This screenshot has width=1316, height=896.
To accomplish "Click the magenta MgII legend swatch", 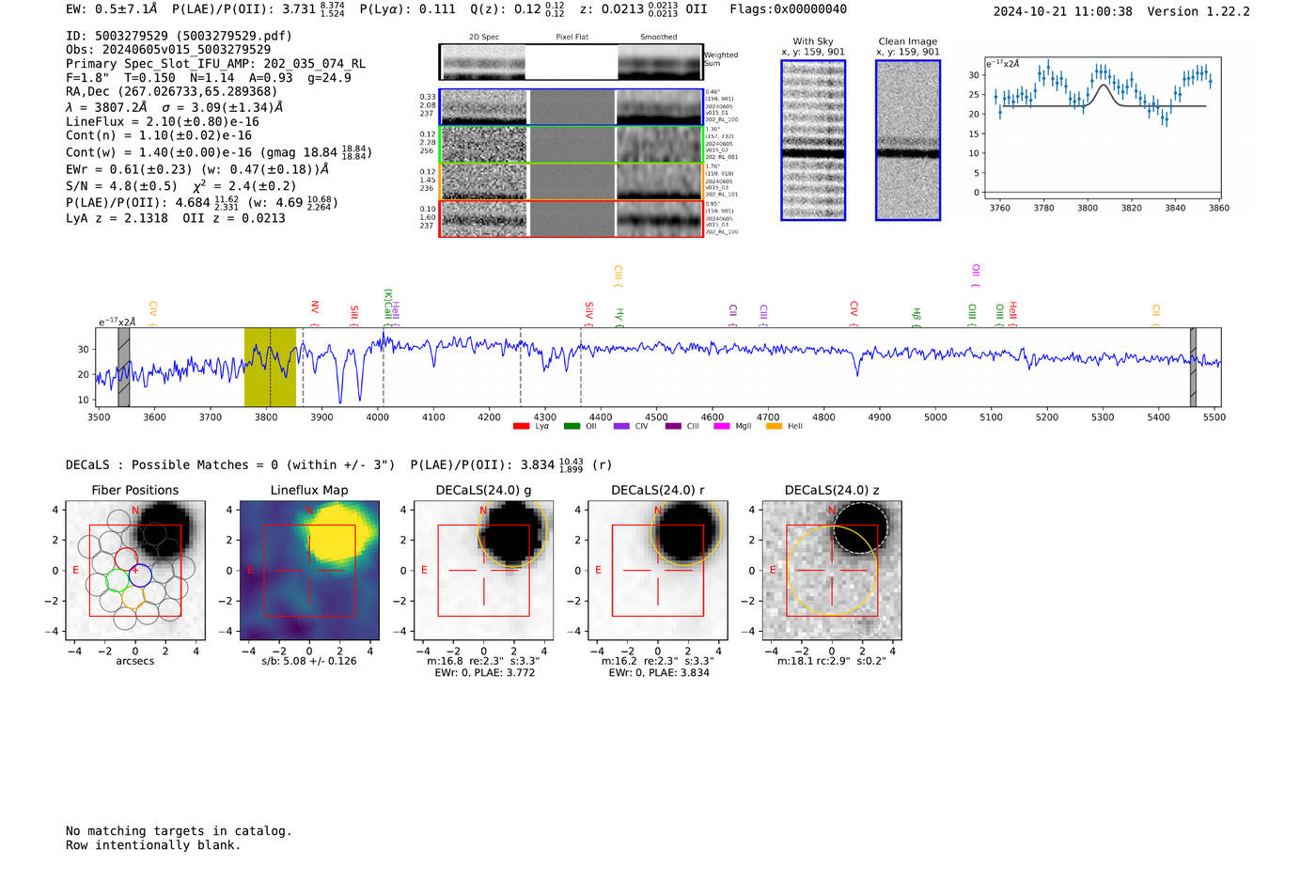I will point(722,427).
